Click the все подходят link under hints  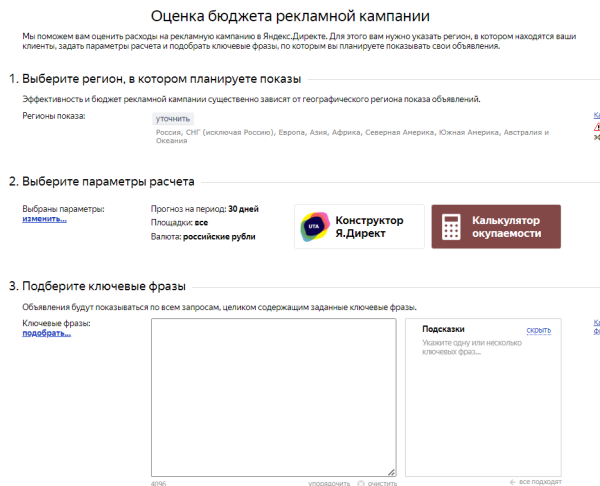click(540, 482)
